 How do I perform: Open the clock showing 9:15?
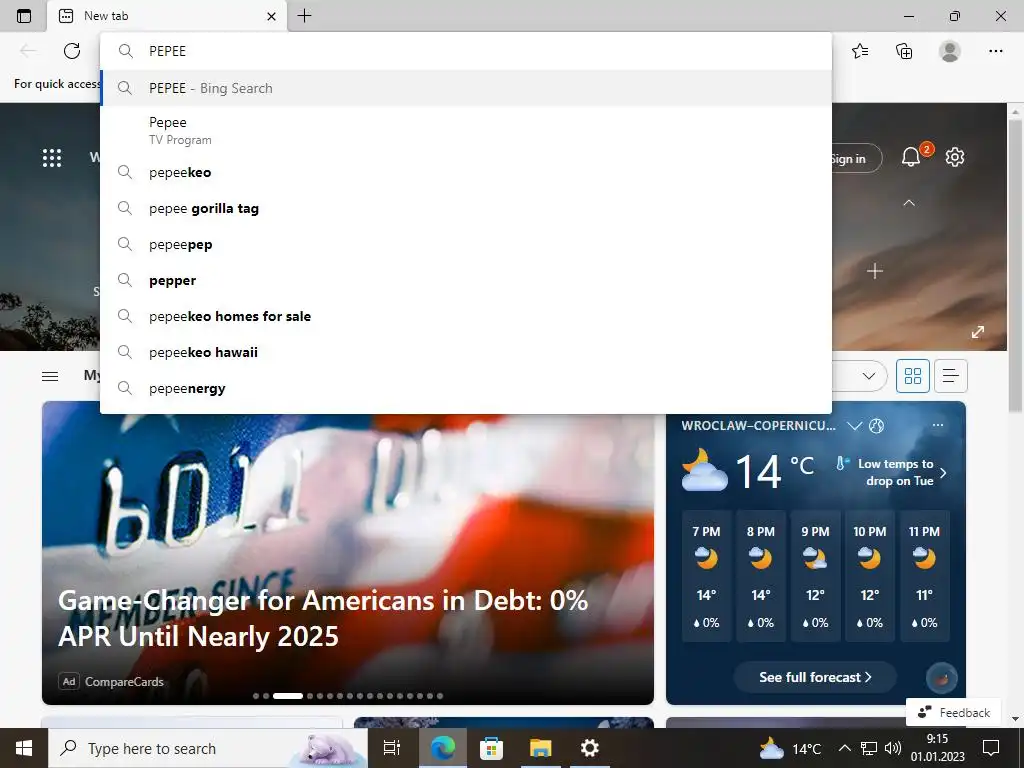coord(938,748)
